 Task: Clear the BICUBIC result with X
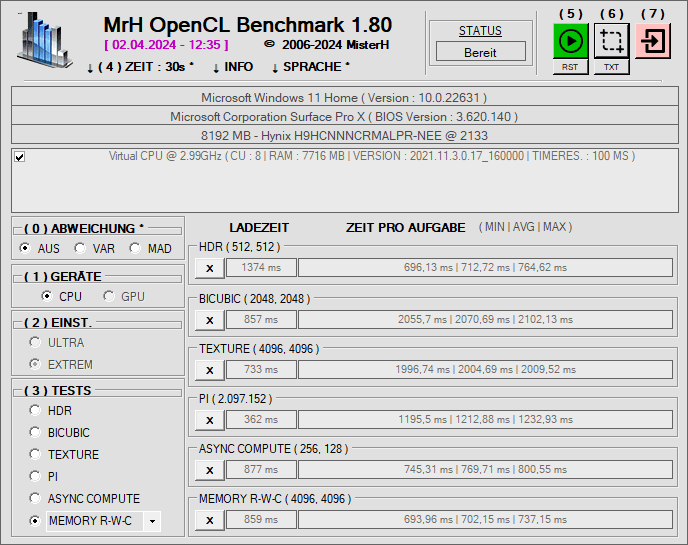point(210,320)
